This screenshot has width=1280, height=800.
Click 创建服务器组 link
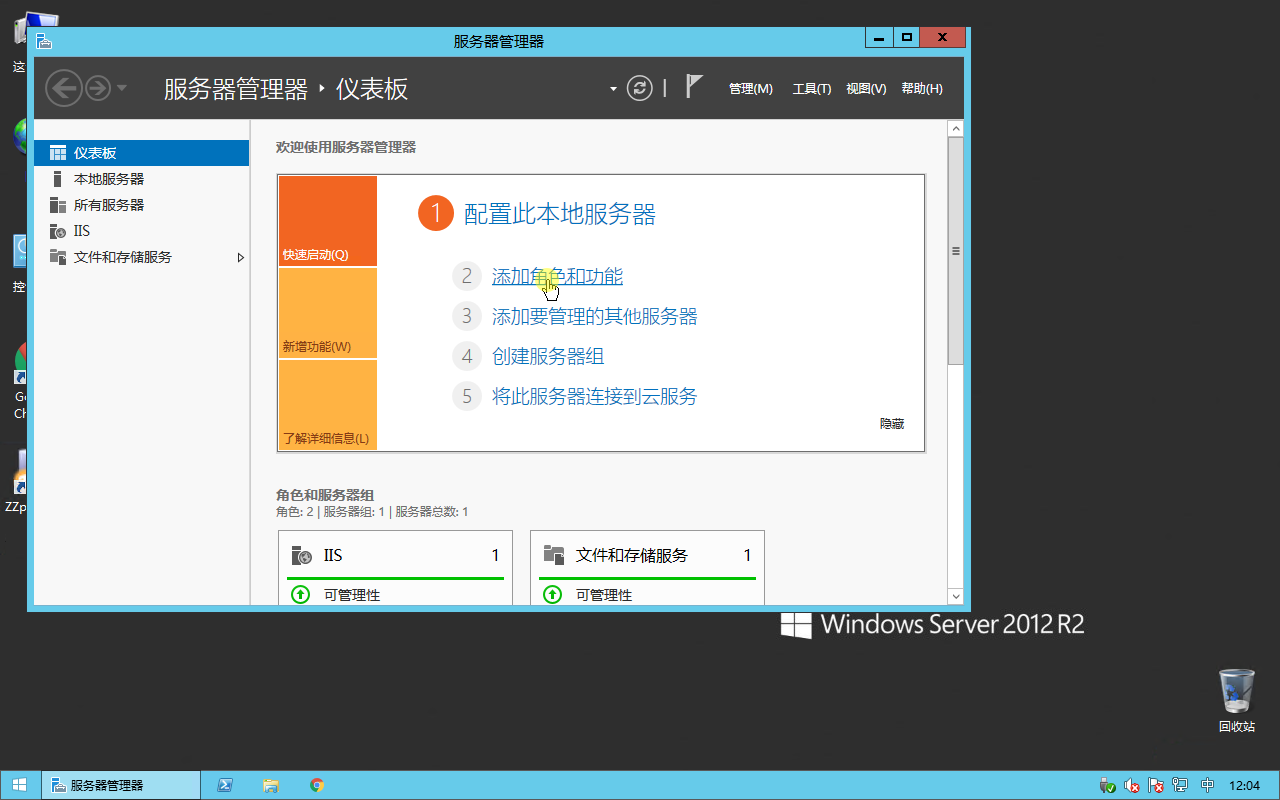click(548, 357)
